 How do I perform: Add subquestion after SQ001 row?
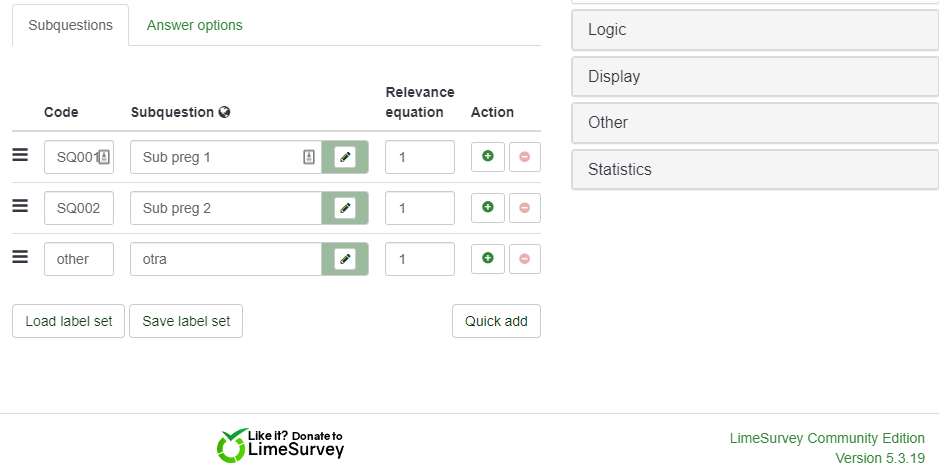coord(488,157)
